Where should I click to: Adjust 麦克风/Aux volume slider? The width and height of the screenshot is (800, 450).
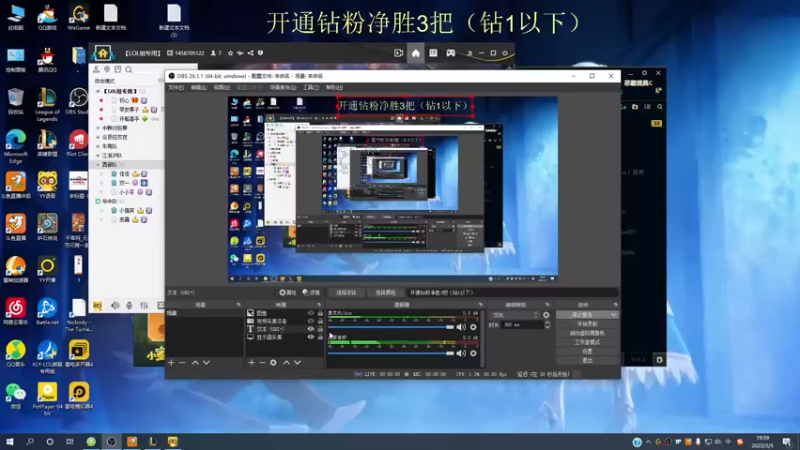[391, 327]
